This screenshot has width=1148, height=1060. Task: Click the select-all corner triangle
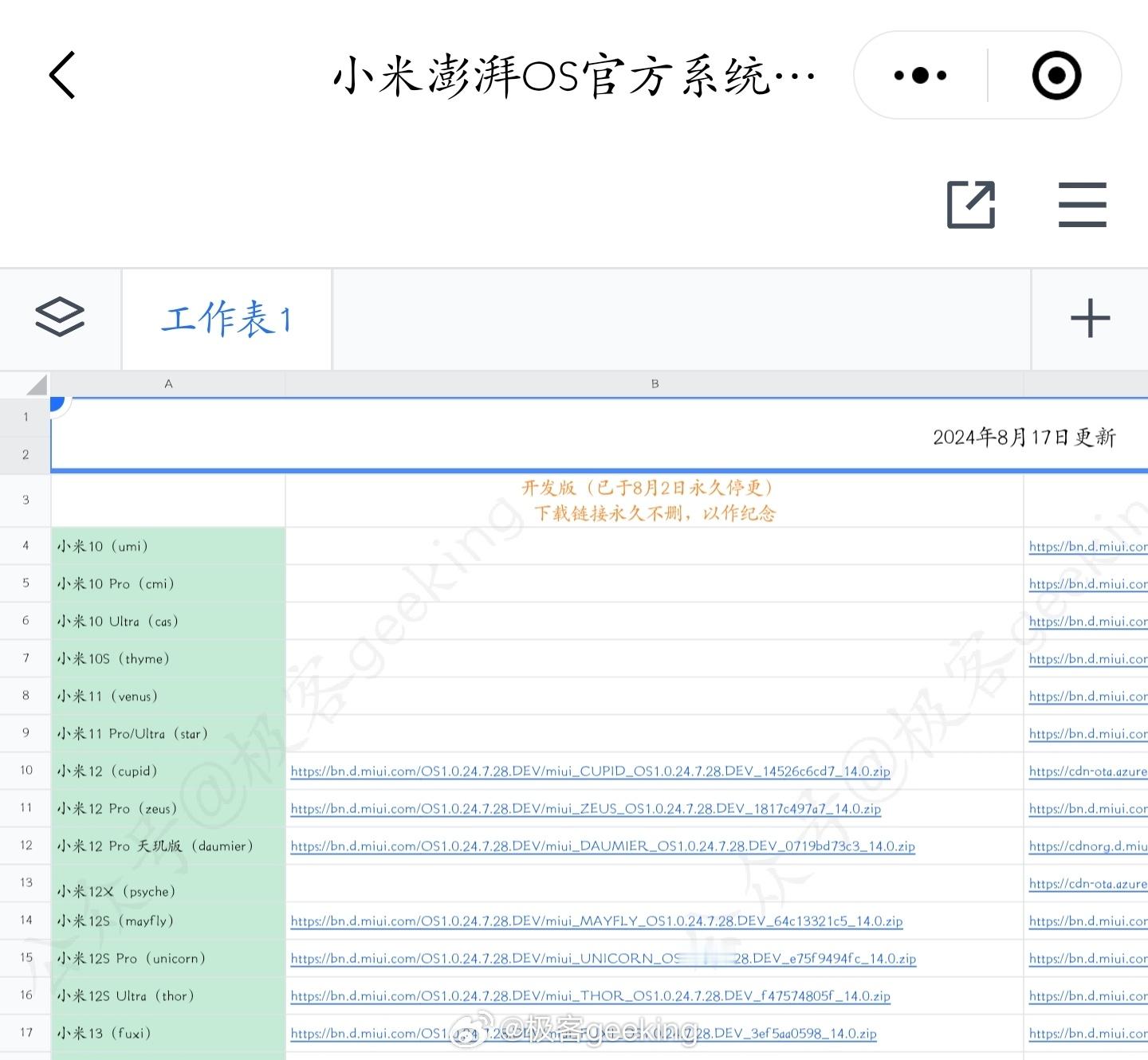pyautogui.click(x=36, y=385)
